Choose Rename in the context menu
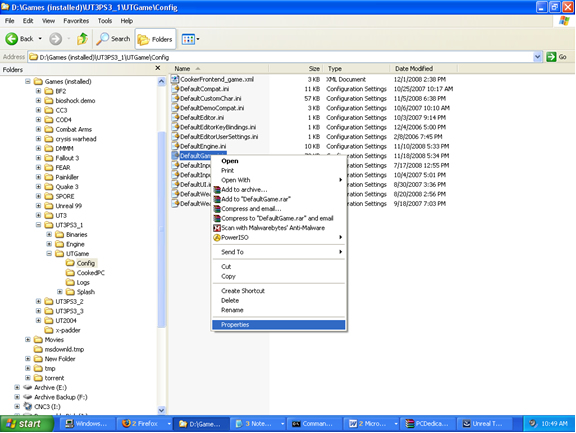This screenshot has width=576, height=433. click(x=279, y=310)
